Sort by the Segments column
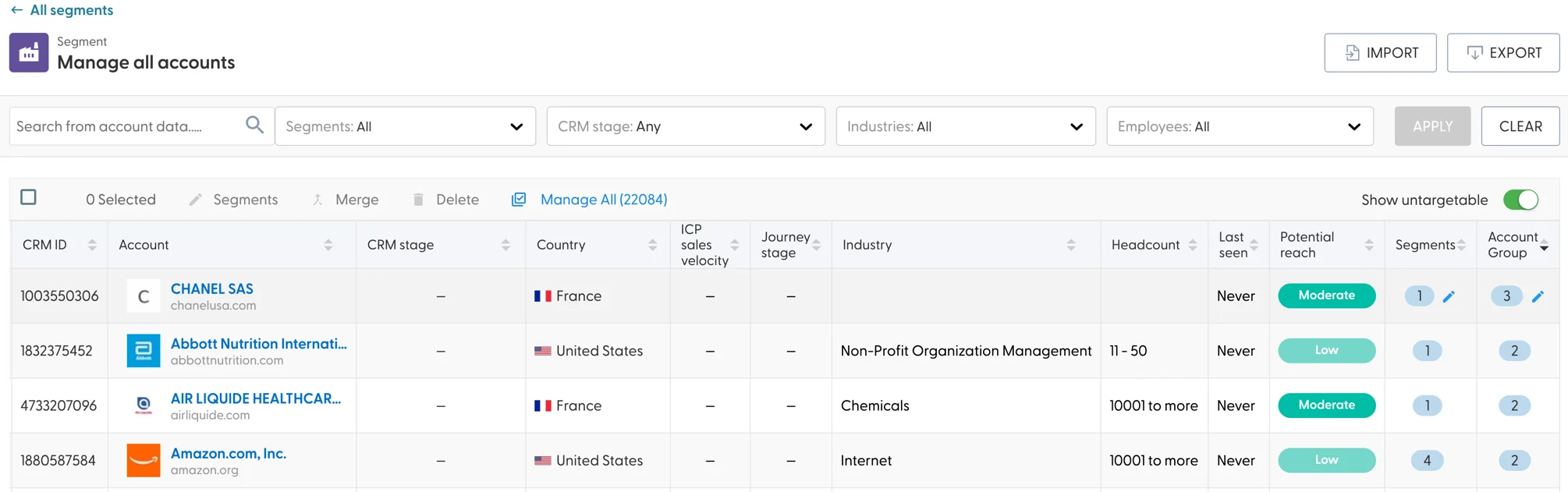The height and width of the screenshot is (492, 1568). 1461,245
